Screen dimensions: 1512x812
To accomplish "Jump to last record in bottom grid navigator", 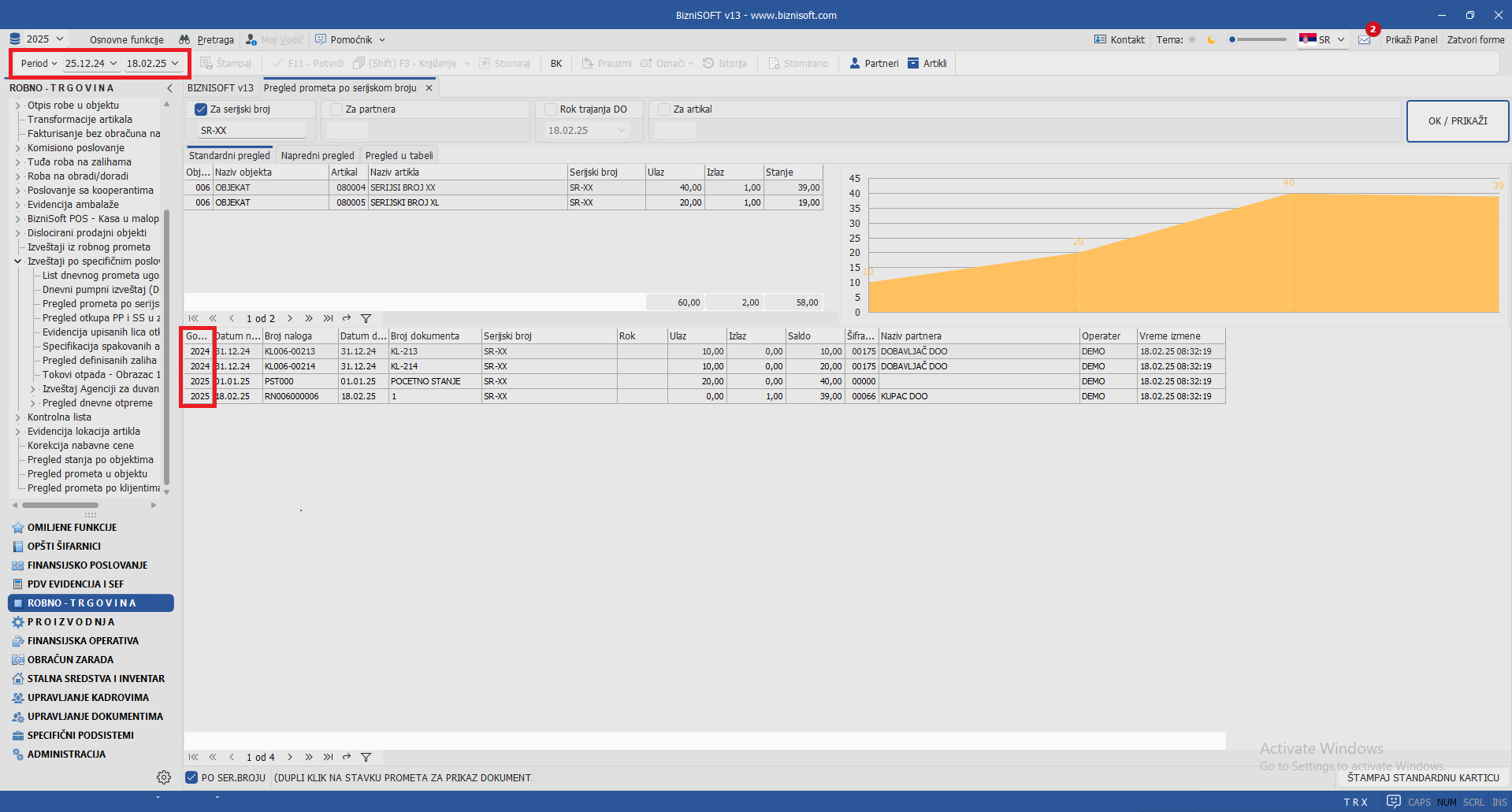I will click(x=328, y=758).
